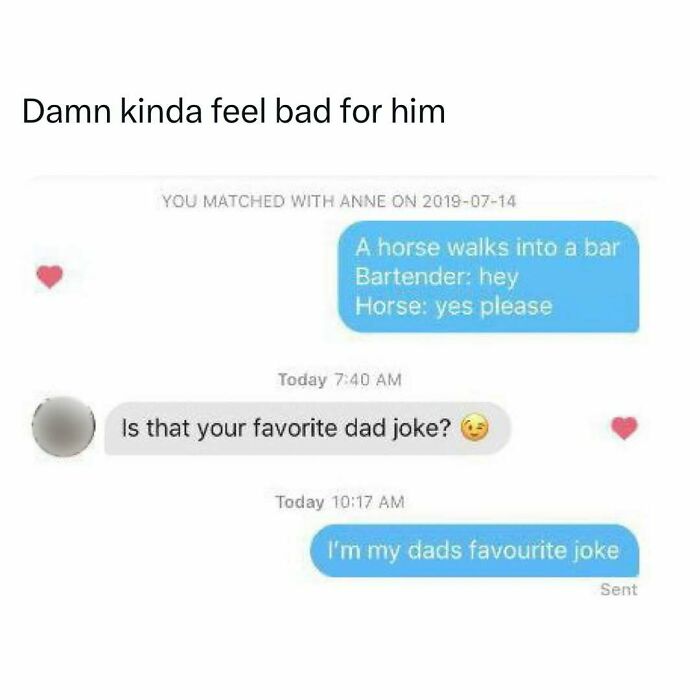Click the 'Sent' status label
Screen dimensions: 700x700
click(x=618, y=590)
